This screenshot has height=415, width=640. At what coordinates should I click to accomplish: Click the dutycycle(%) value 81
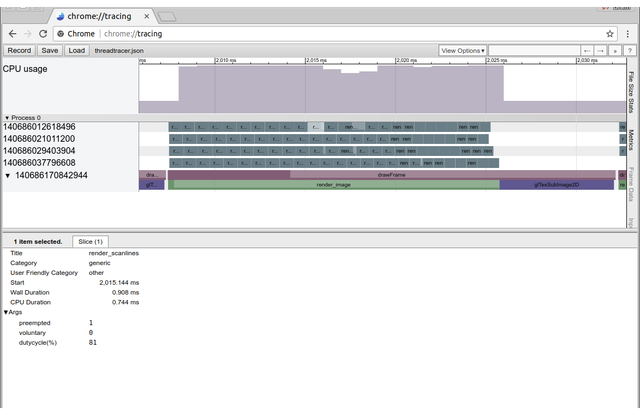coord(93,343)
